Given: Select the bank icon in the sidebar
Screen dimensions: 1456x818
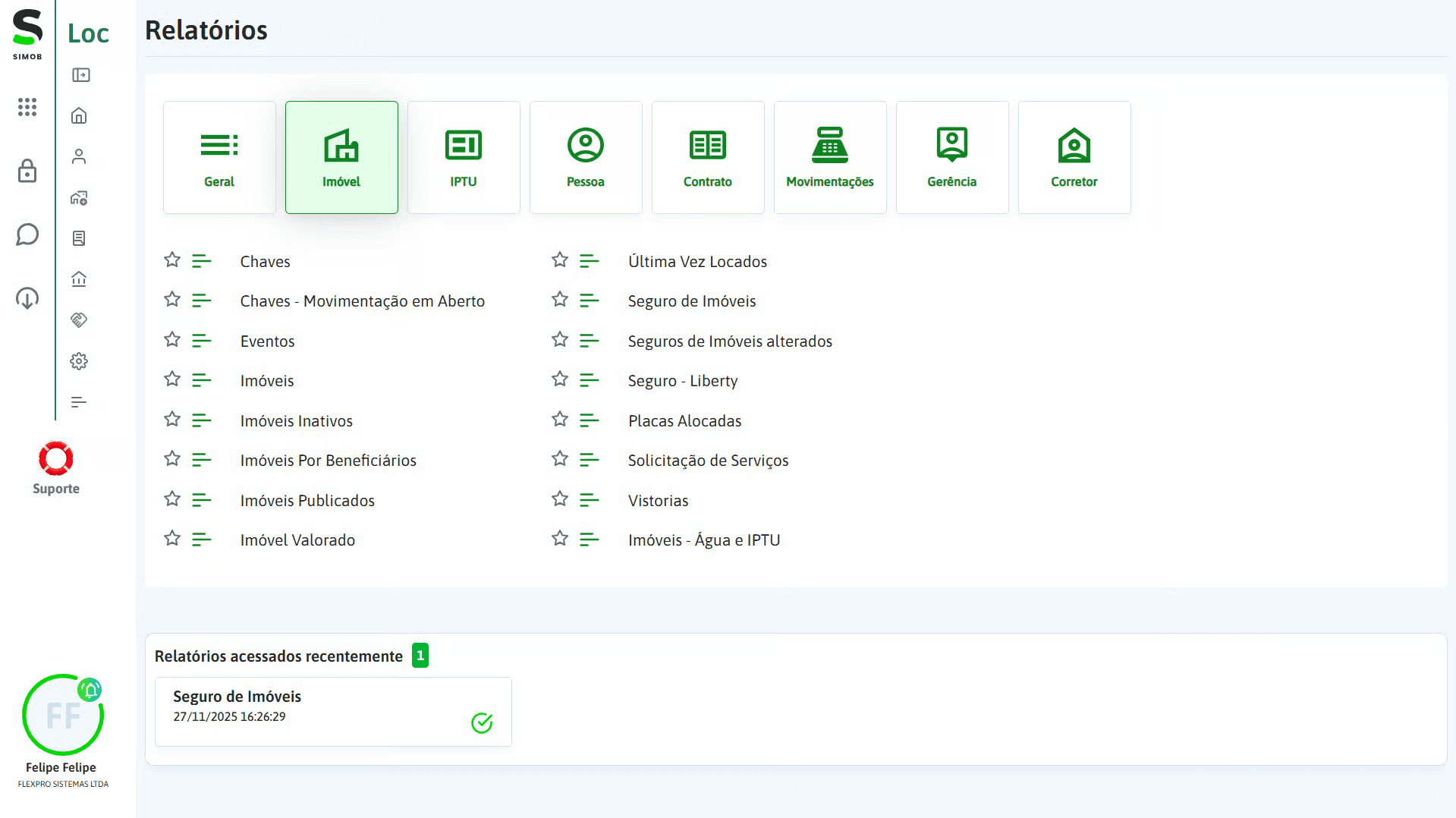Looking at the screenshot, I should pyautogui.click(x=78, y=279).
